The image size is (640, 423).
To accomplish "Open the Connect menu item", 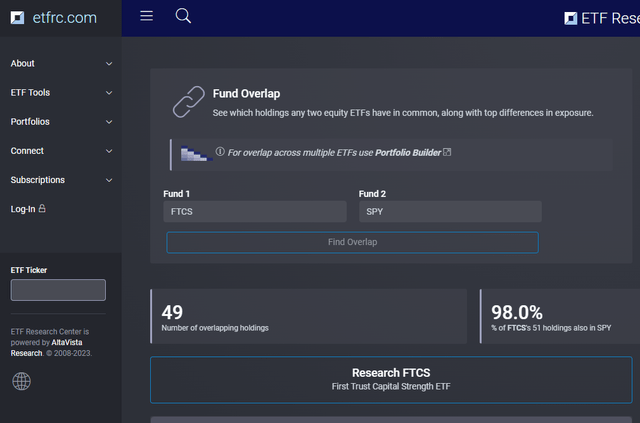I will (x=27, y=151).
